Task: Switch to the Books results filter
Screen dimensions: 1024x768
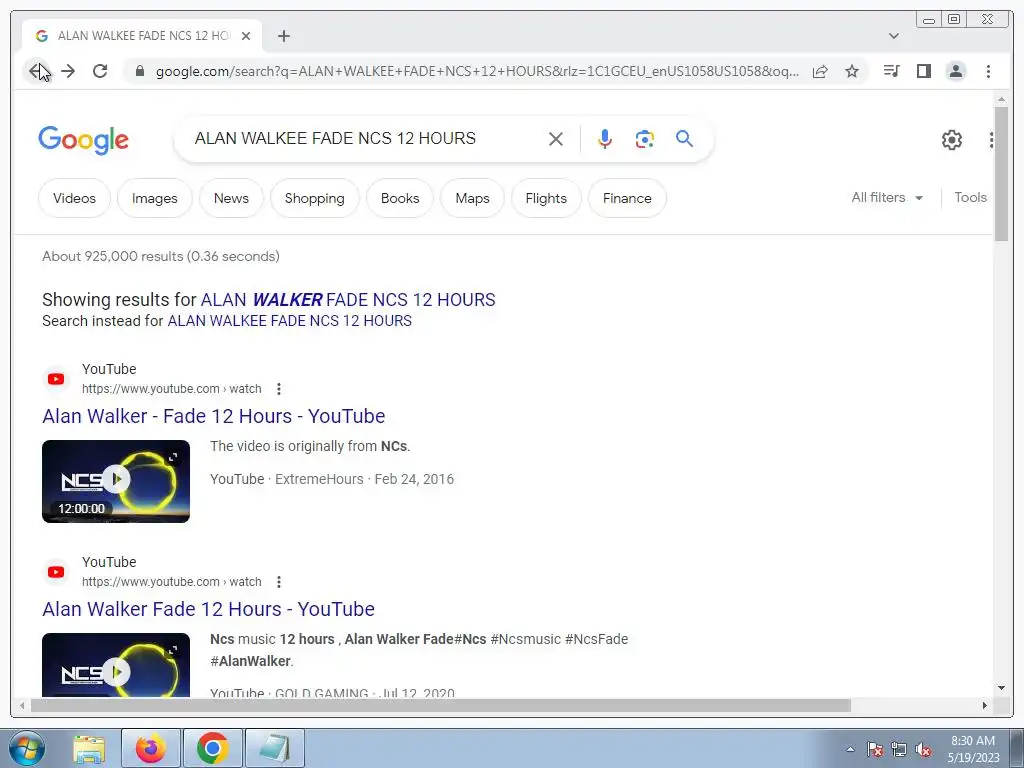Action: (x=400, y=198)
